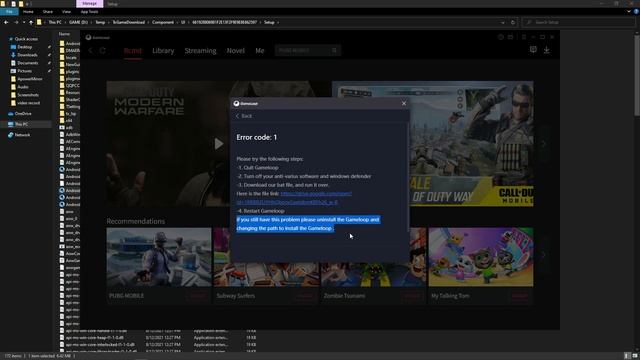Advance banner carousel with right arrow
The width and height of the screenshot is (640, 360).
click(543, 144)
